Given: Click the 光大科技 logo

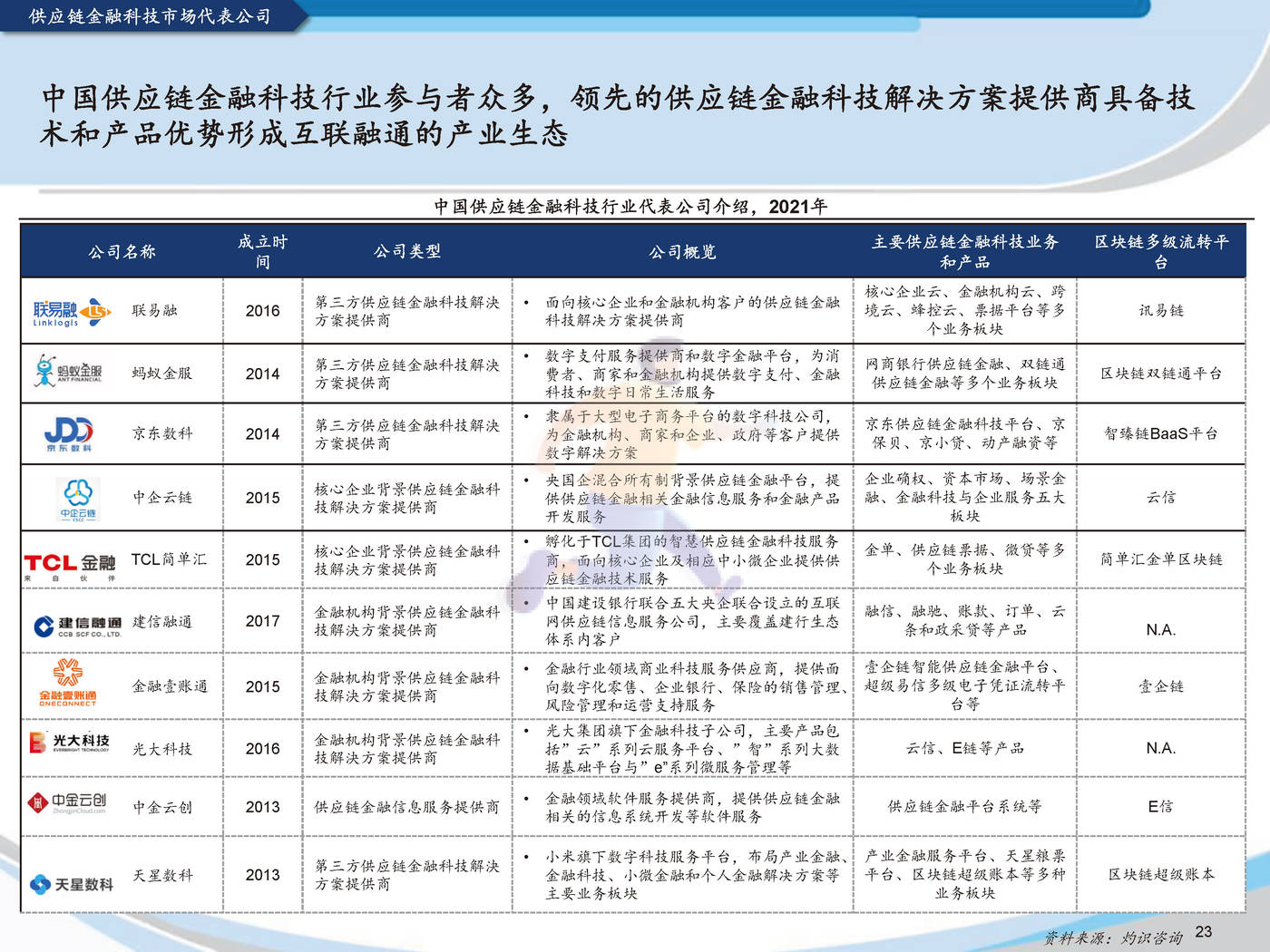Looking at the screenshot, I should tap(69, 743).
